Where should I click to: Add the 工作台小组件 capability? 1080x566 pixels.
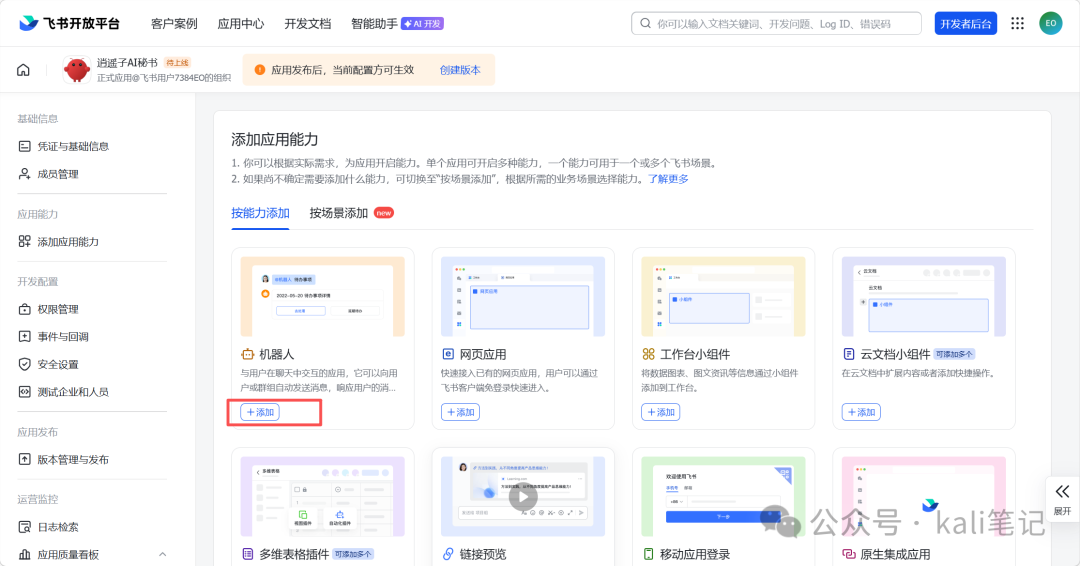[x=661, y=412]
